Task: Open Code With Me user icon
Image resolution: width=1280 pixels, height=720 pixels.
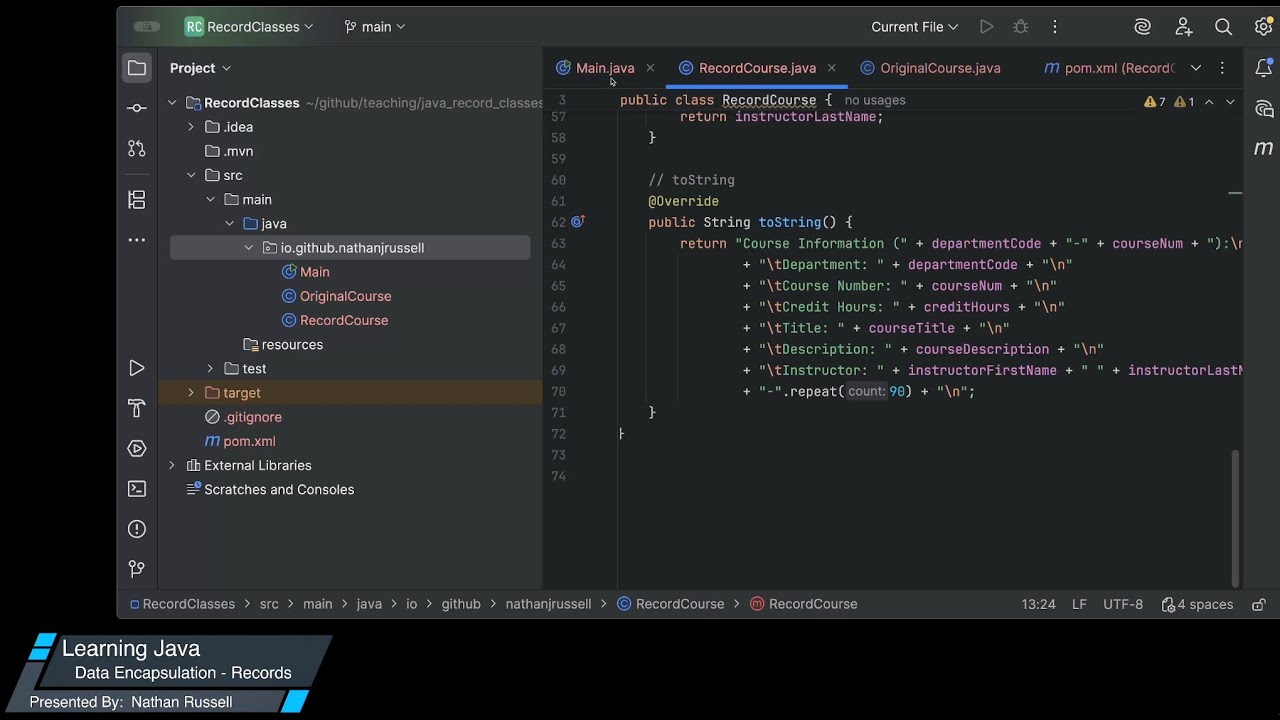Action: tap(1184, 27)
